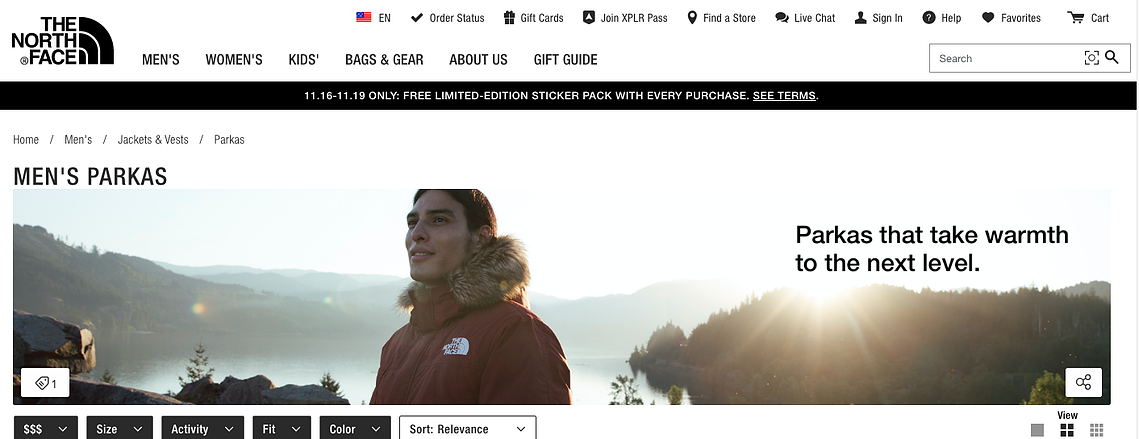The width and height of the screenshot is (1139, 439).
Task: Expand the Size filter dropdown
Action: pyautogui.click(x=120, y=429)
